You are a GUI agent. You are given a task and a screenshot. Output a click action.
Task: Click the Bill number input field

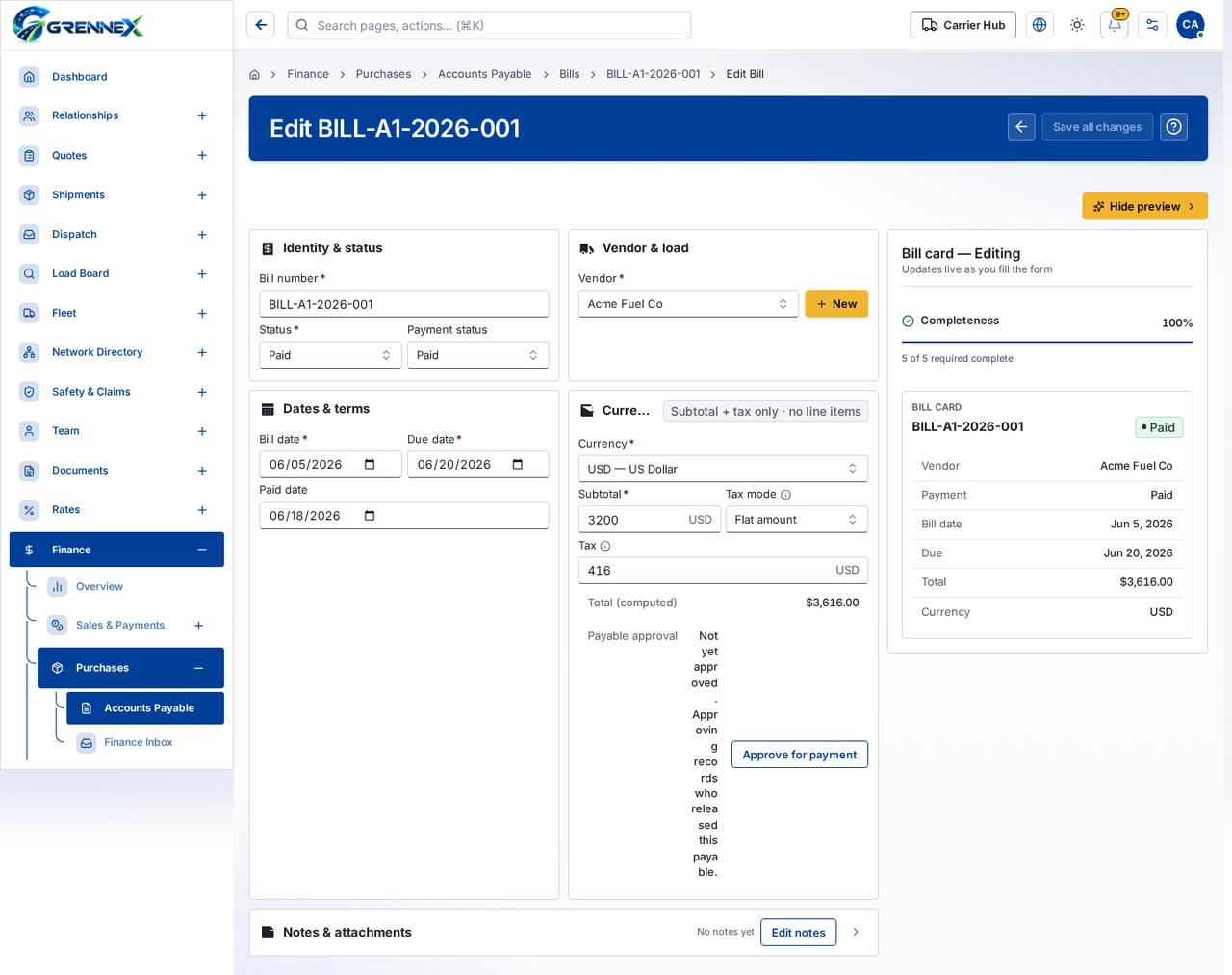[x=404, y=304]
